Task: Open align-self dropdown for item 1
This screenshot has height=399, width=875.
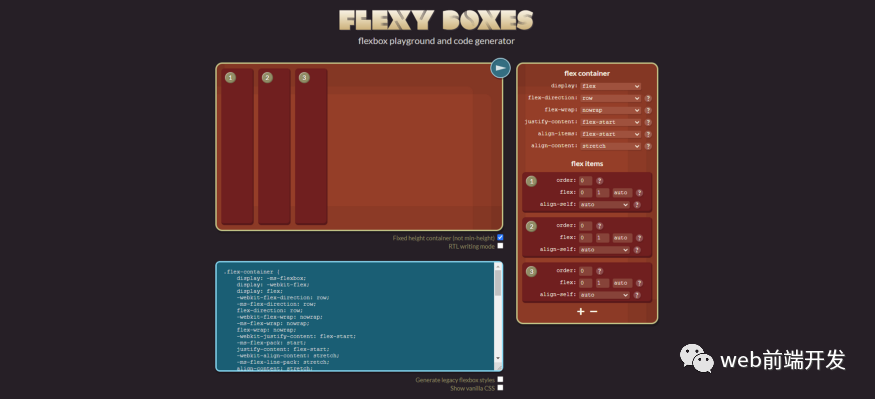Action: point(604,205)
